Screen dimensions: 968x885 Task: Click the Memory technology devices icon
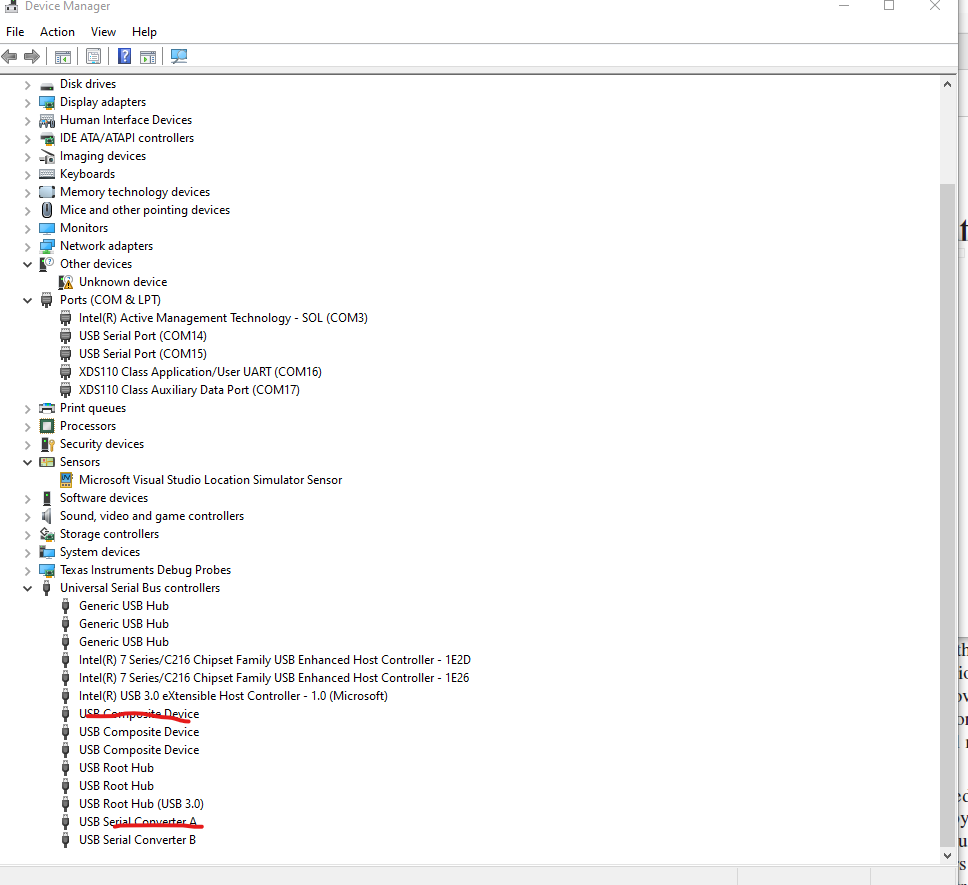coord(47,193)
